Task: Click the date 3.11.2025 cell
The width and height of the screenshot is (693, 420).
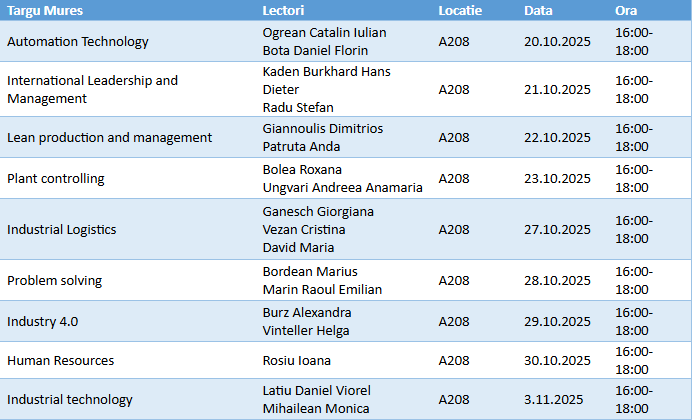Action: coord(553,400)
